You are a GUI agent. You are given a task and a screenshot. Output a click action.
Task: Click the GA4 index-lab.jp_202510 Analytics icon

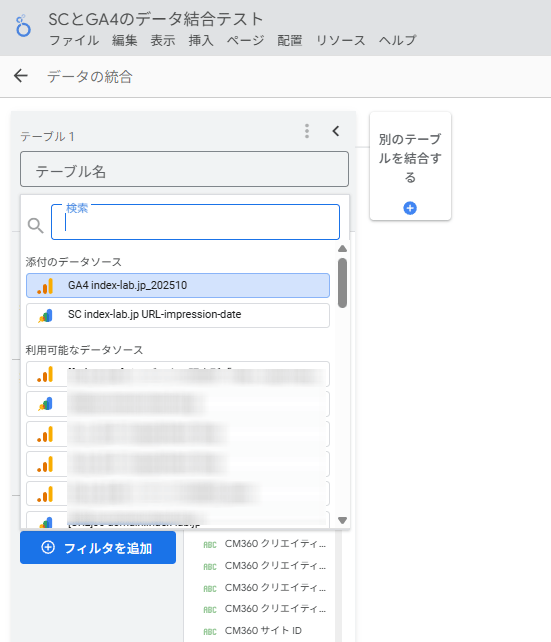[45, 286]
